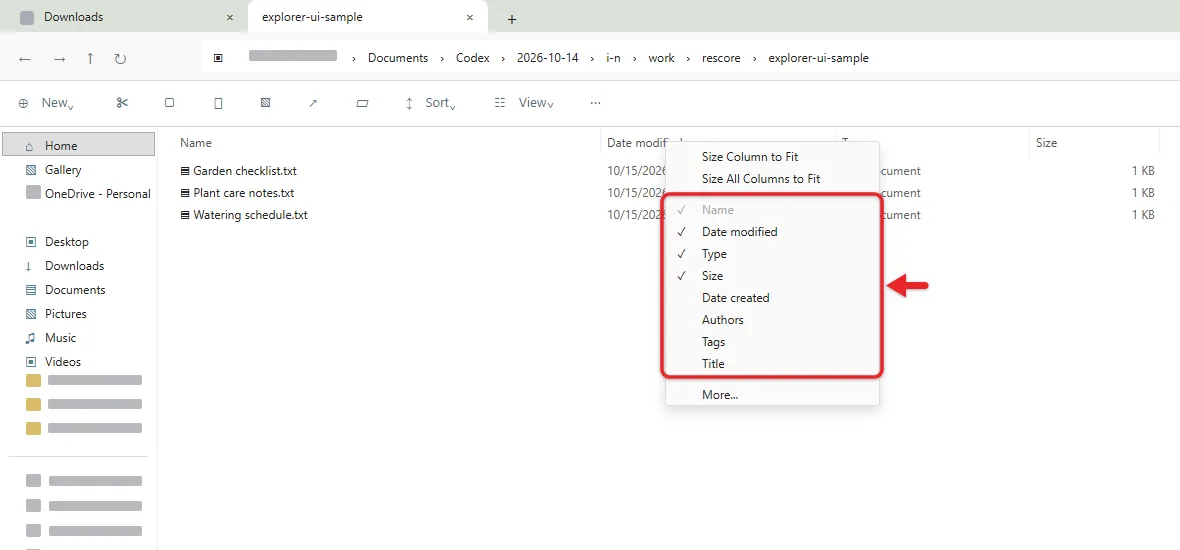Open More... column options
Viewport: 1180px width, 550px height.
point(772,394)
